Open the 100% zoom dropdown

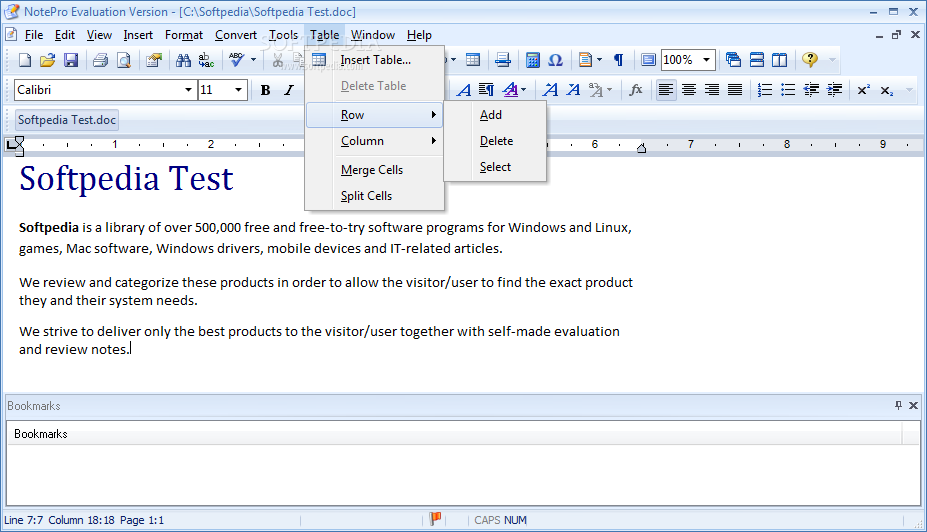pyautogui.click(x=706, y=60)
